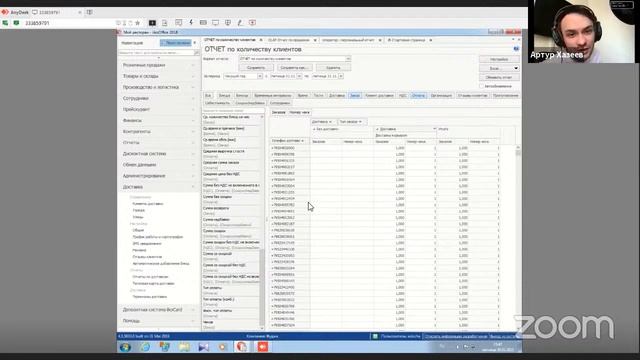Viewport: 640px width, 360px height.
Task: Open the Еще... button dropdown arrow
Action: click(x=516, y=69)
